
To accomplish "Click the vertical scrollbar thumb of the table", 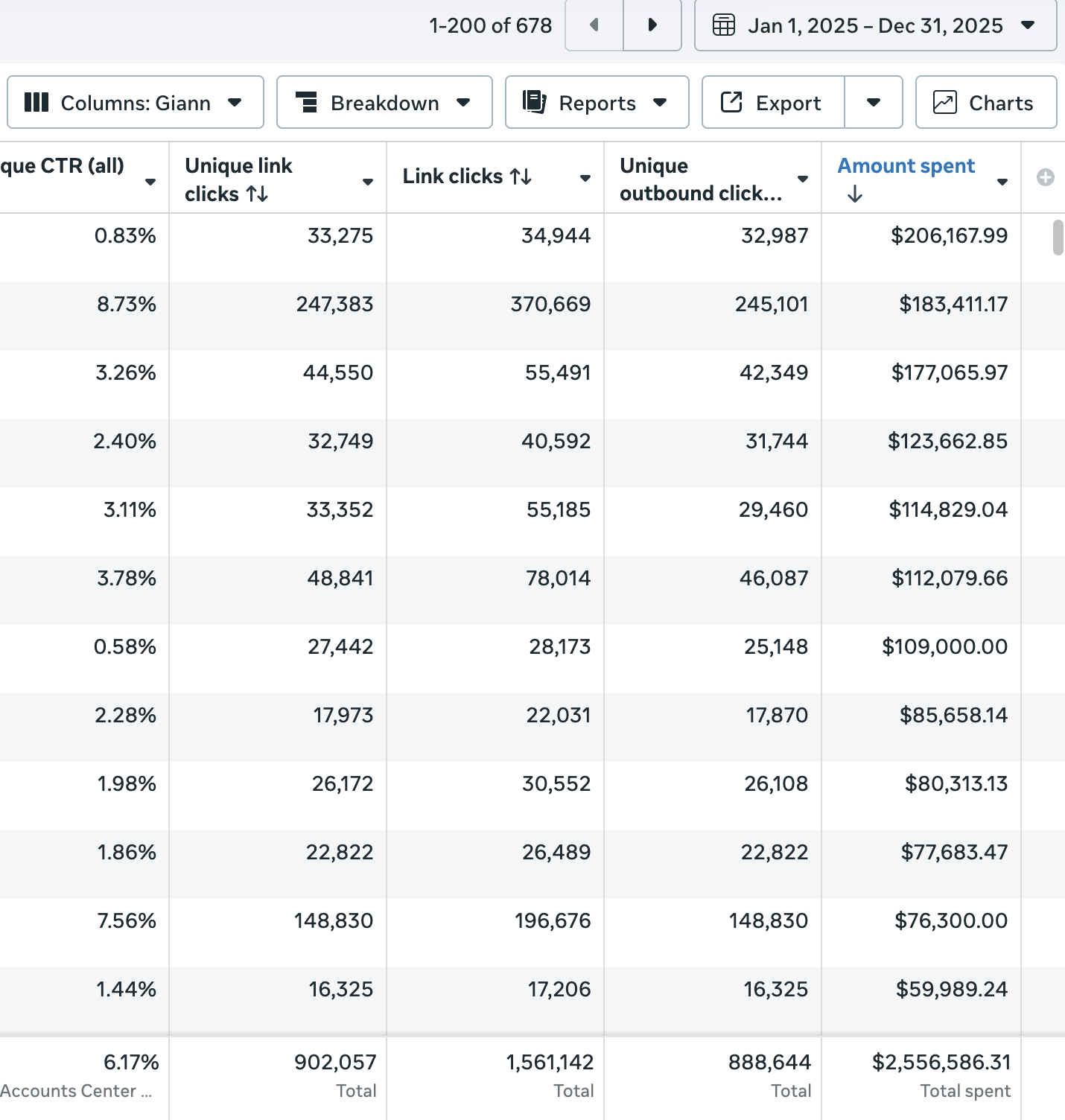I will tap(1058, 238).
